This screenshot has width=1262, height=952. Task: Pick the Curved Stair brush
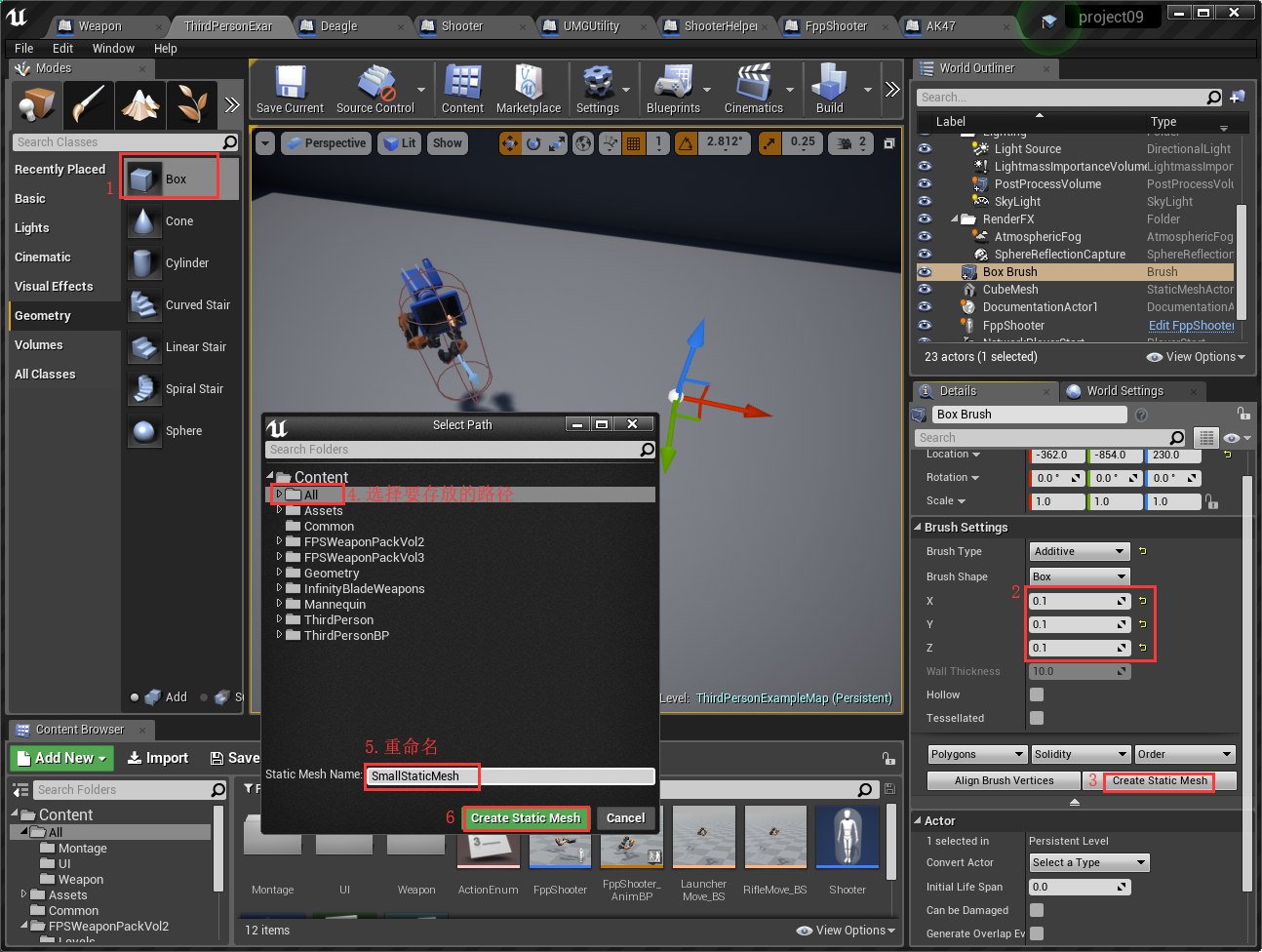(x=181, y=305)
